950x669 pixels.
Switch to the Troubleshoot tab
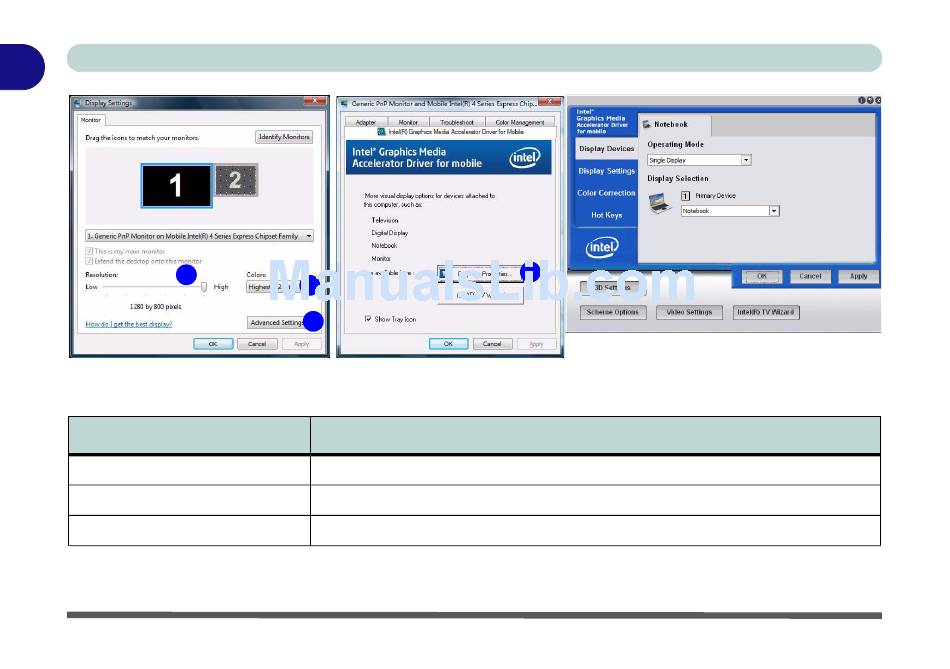(x=457, y=122)
